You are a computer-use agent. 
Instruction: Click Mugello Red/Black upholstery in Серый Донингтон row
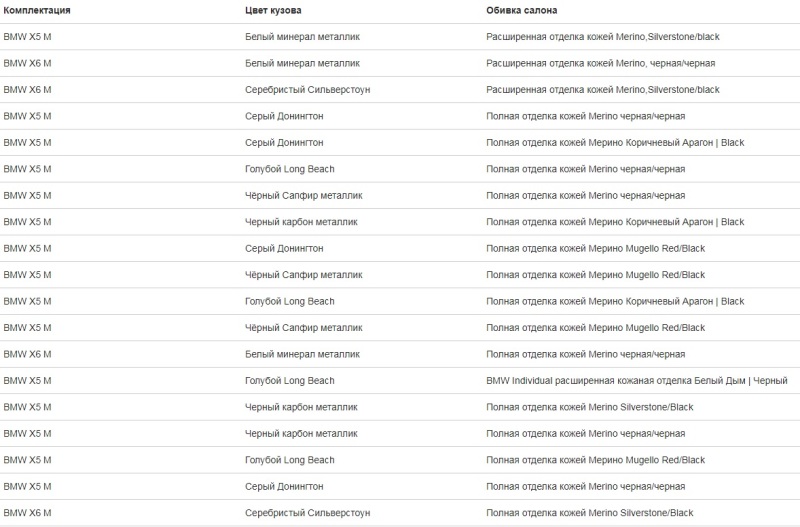(x=595, y=249)
